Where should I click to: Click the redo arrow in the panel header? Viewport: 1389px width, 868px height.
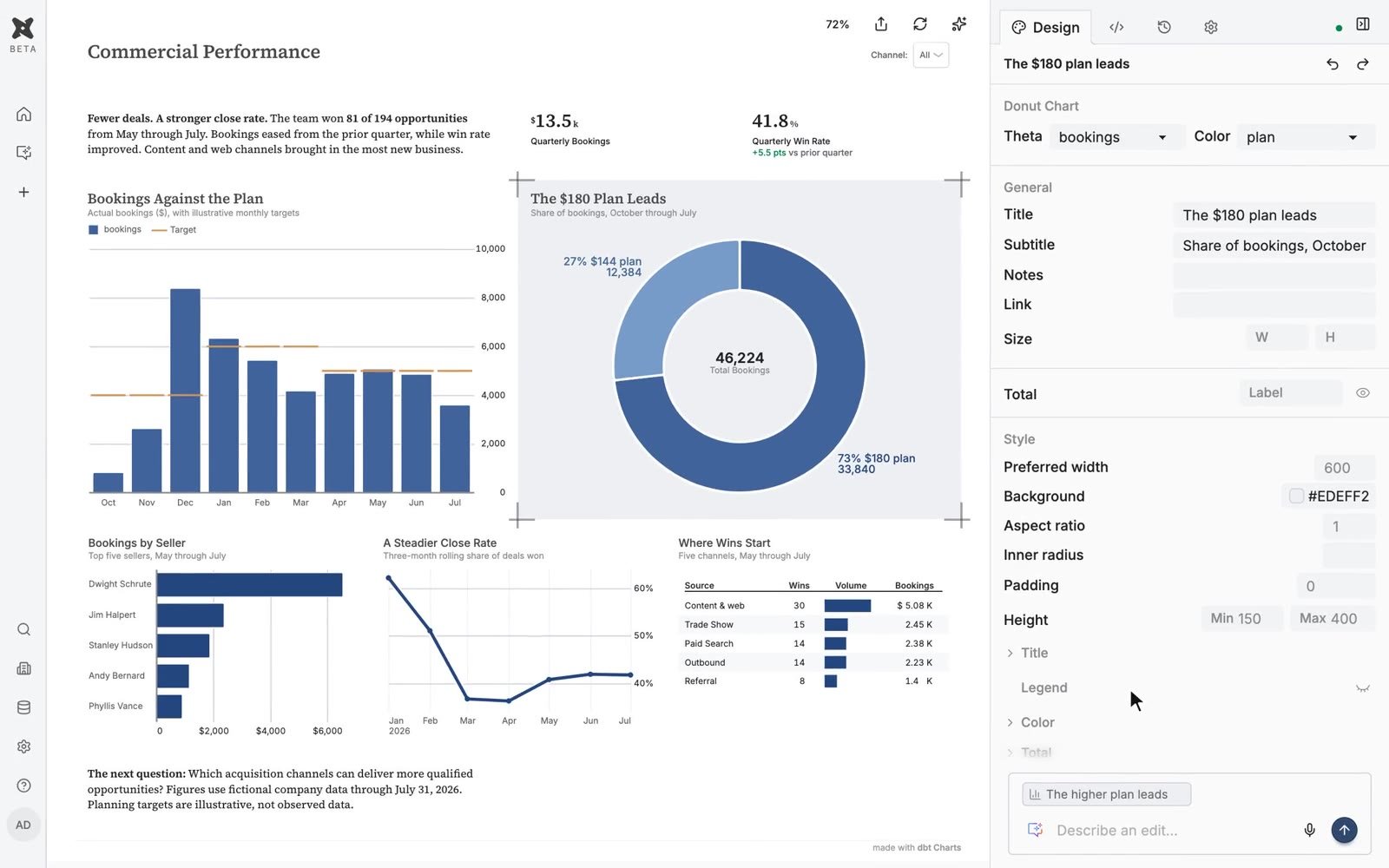[1363, 64]
